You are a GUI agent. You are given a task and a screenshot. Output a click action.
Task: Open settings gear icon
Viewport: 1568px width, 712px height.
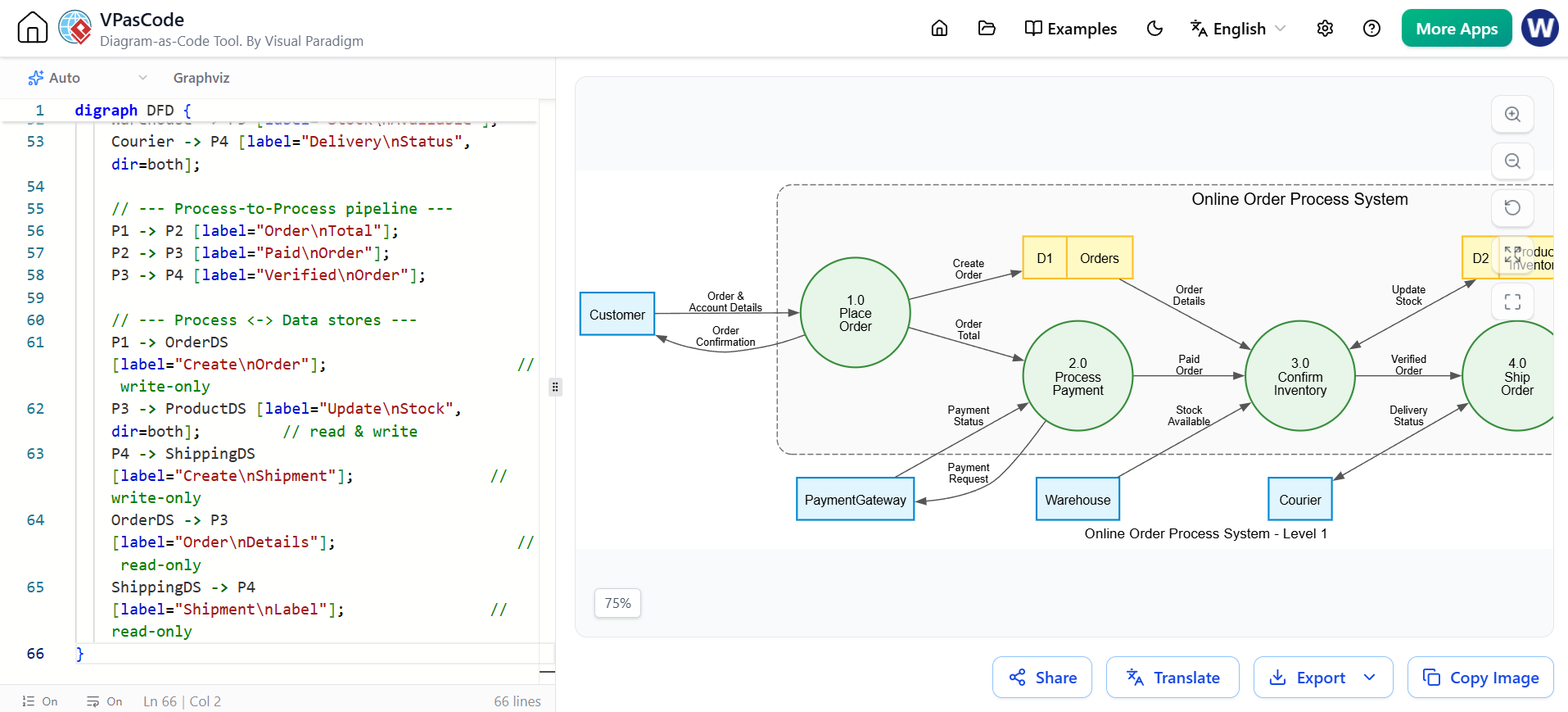1325,29
